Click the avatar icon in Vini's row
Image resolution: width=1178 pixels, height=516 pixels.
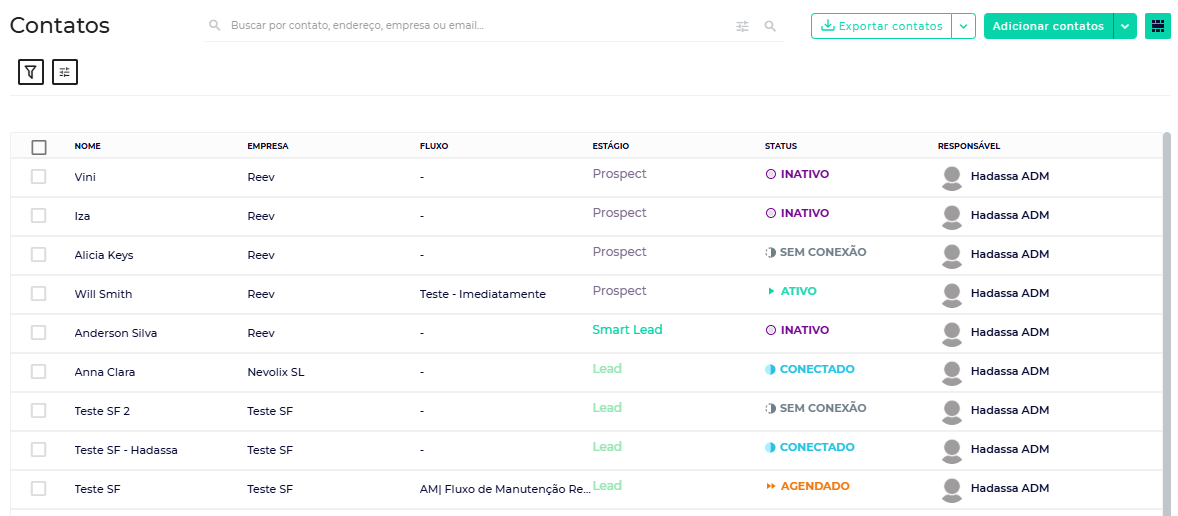point(952,177)
